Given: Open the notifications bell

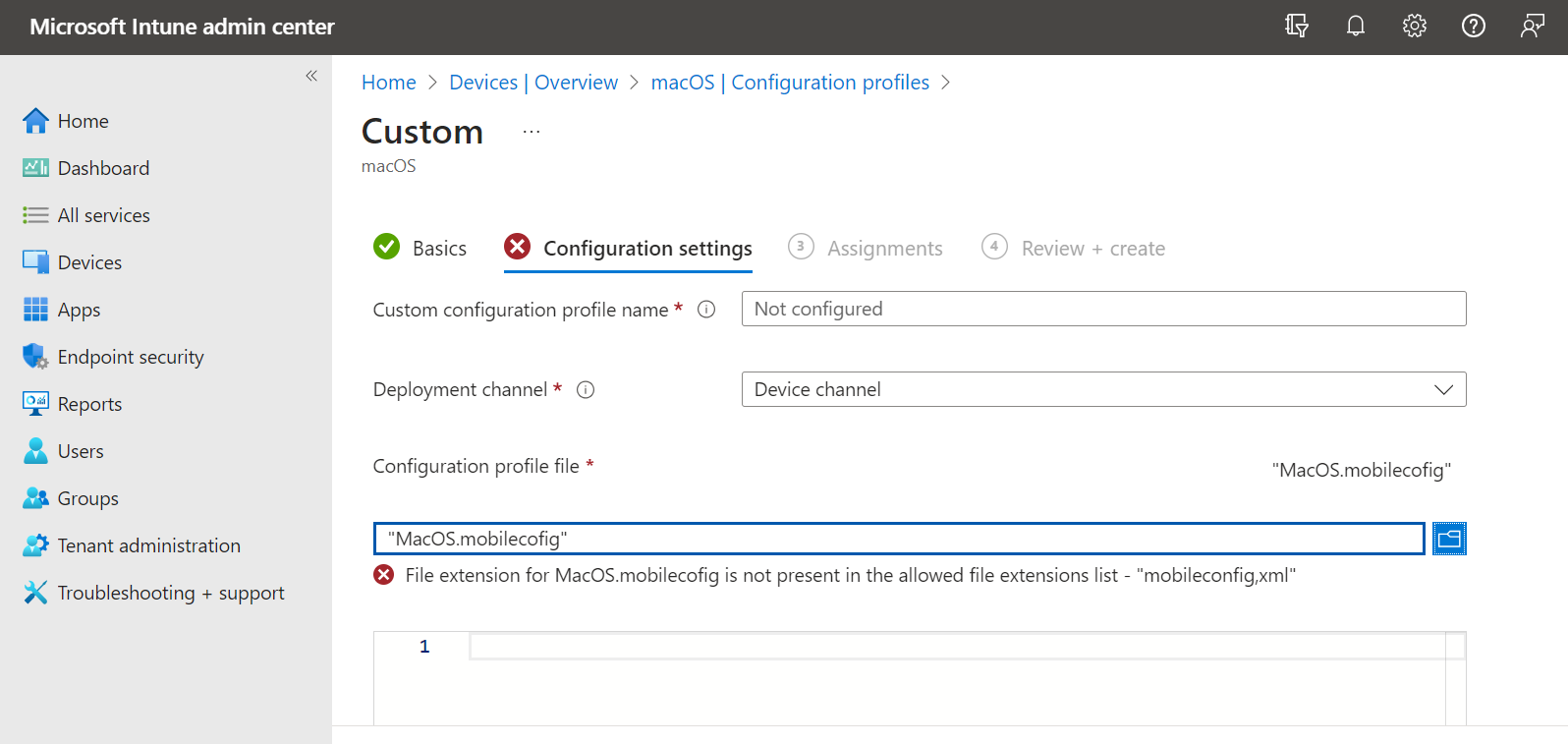Looking at the screenshot, I should tap(1356, 27).
